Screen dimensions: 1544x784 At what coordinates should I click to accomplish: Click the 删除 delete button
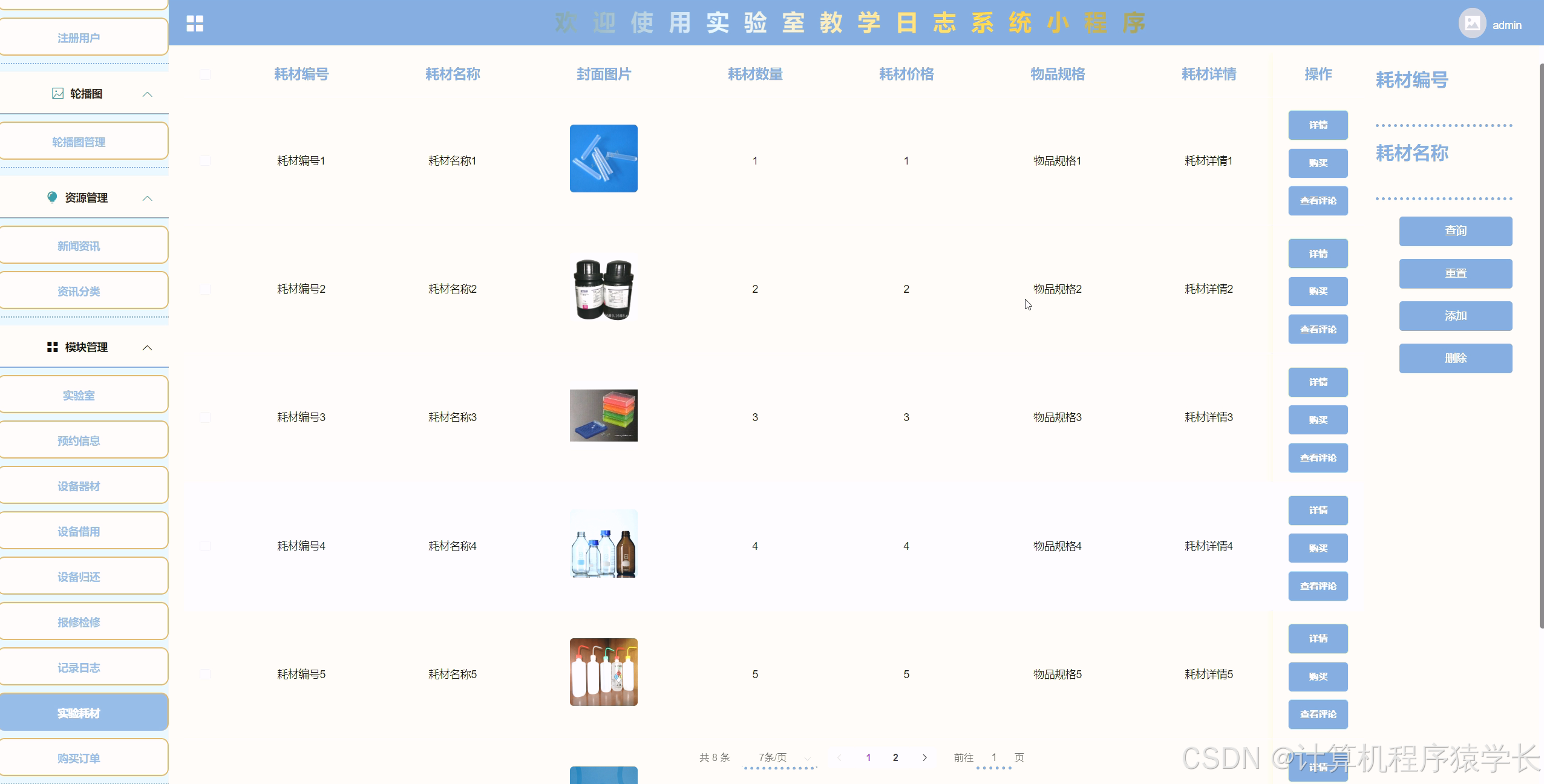(x=1456, y=358)
